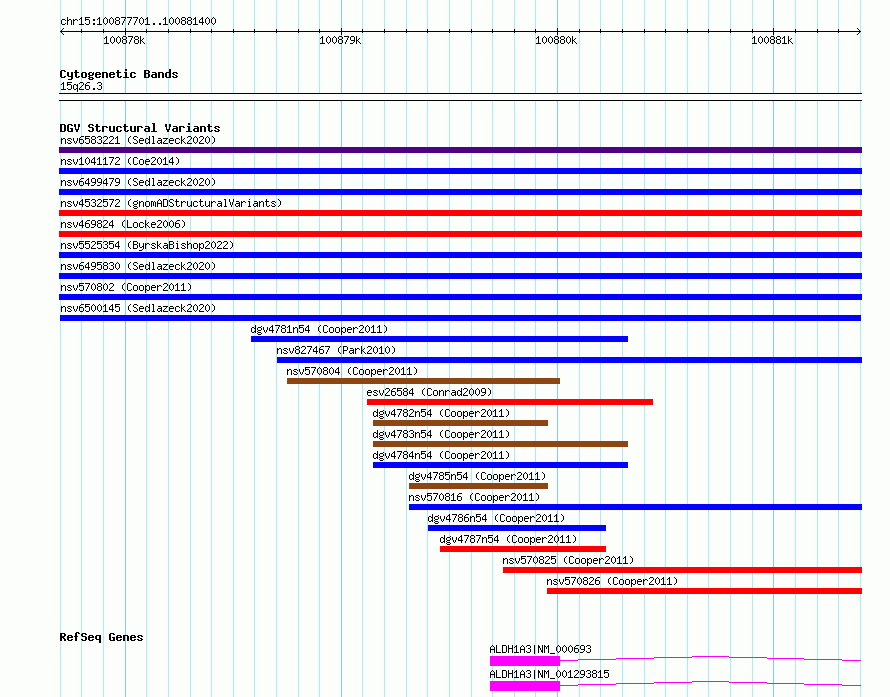890x697 pixels.
Task: Click the magenta exon of ALDH1A3|NM_001293815
Action: click(525, 686)
